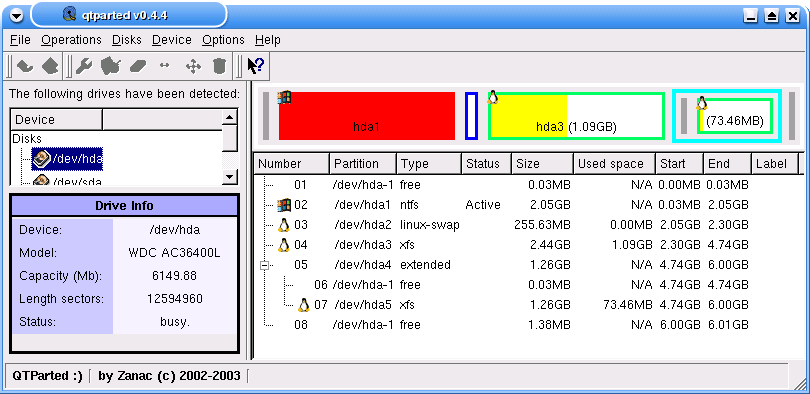Click the Commit toolbar icon
The width and height of the screenshot is (810, 394).
[50, 66]
